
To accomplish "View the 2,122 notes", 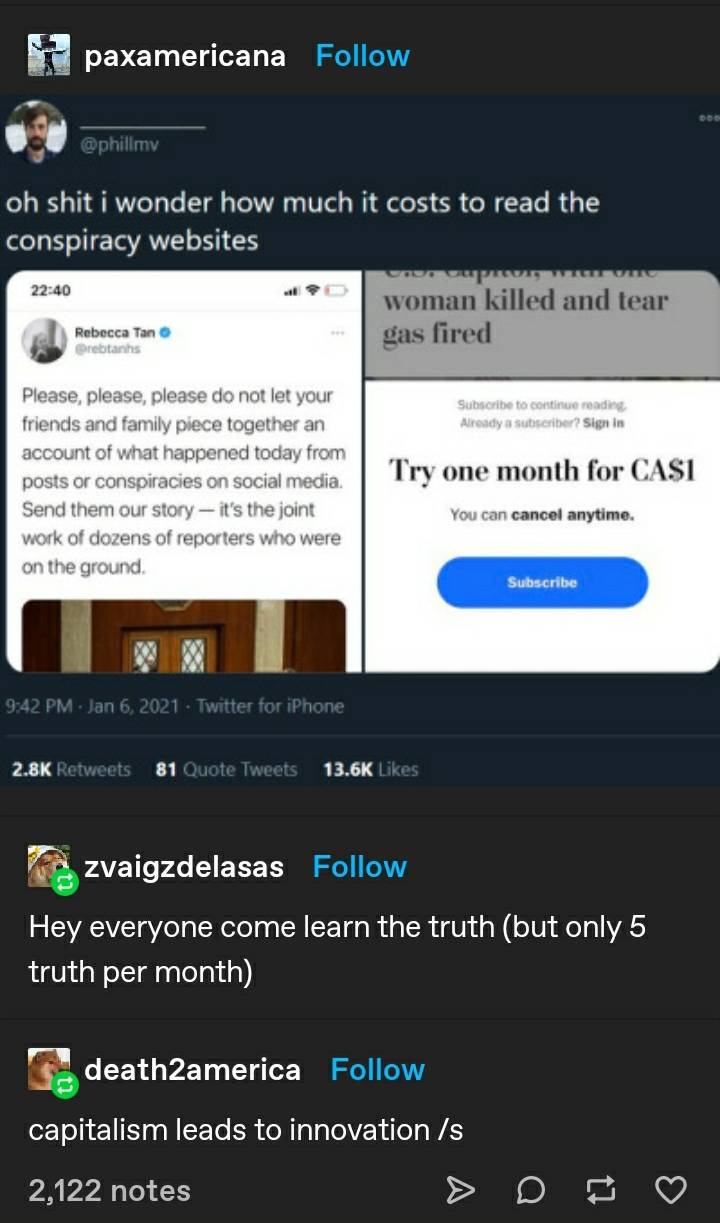I will 109,1190.
